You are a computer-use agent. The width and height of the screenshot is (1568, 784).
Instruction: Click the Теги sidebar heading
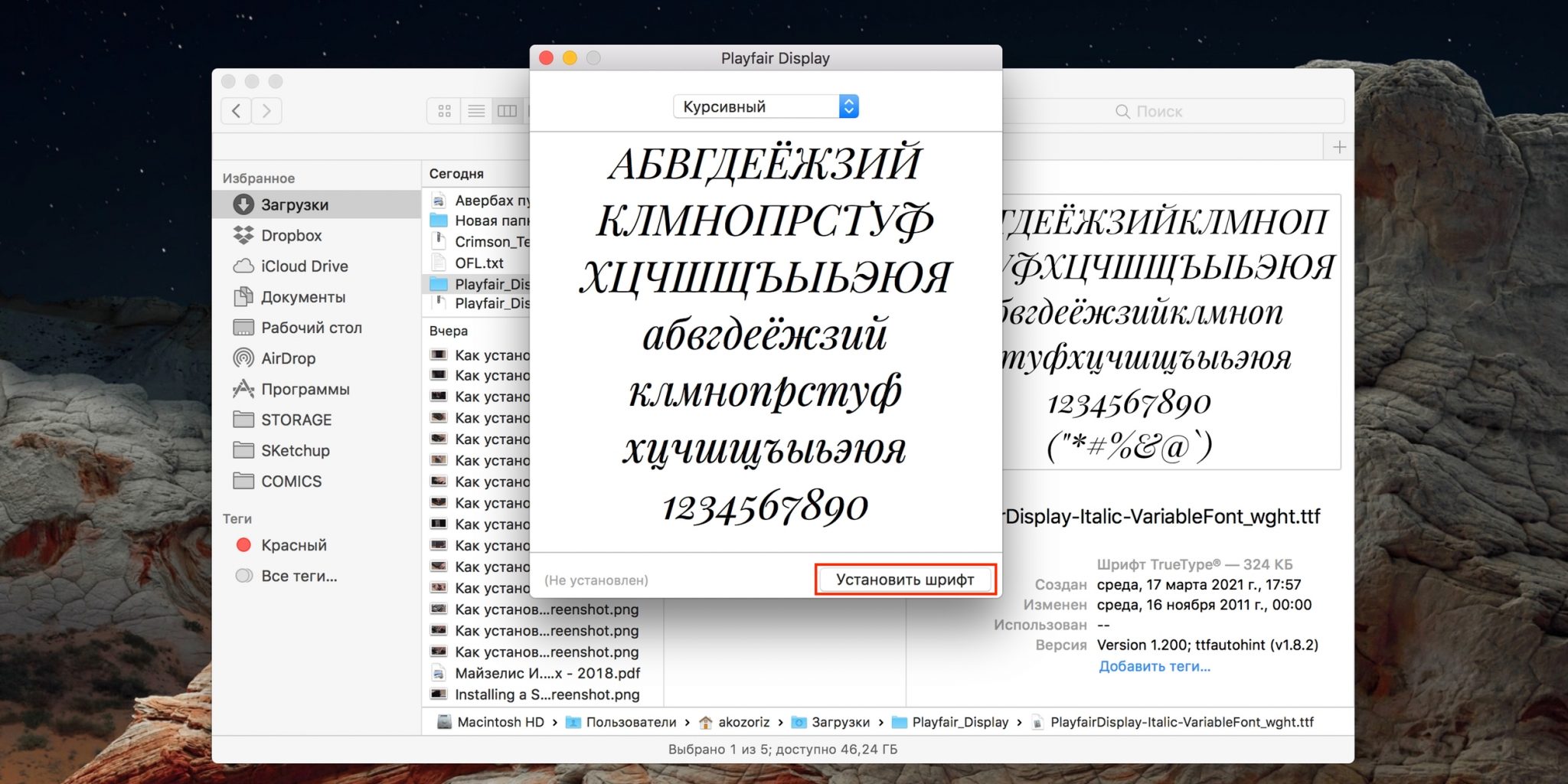[x=237, y=518]
